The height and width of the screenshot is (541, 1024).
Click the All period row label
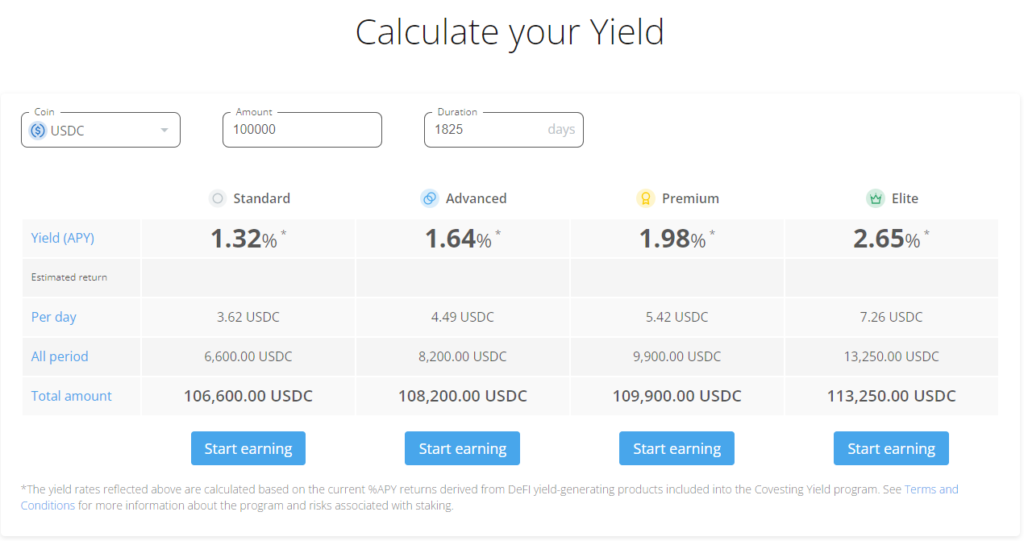(x=59, y=356)
